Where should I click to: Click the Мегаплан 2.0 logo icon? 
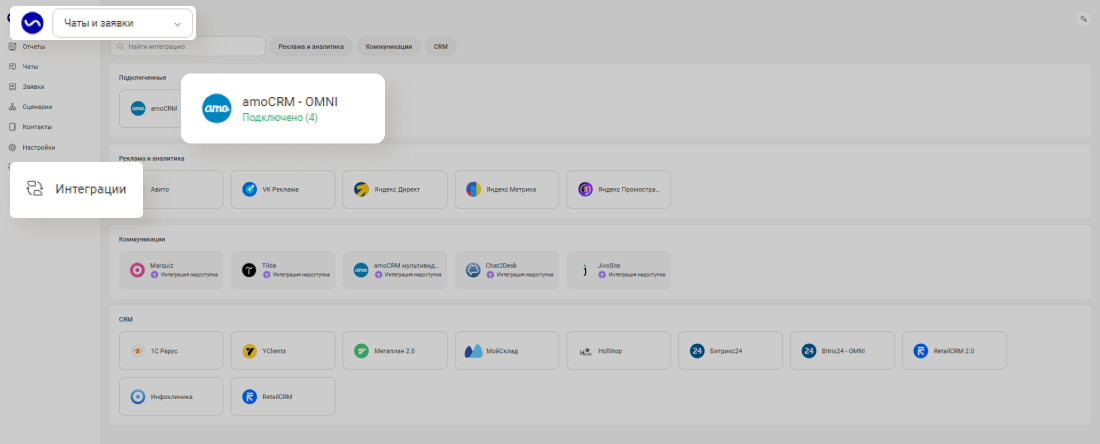[x=361, y=351]
